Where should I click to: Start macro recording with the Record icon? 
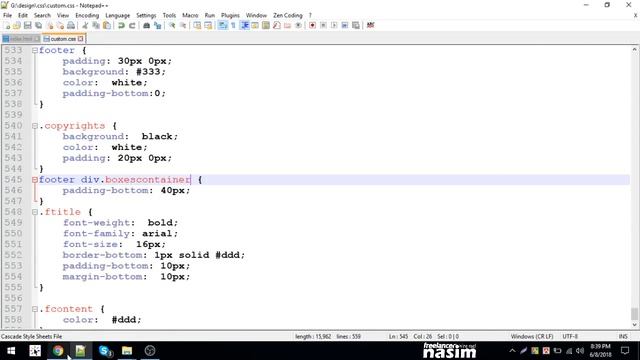coord(312,25)
